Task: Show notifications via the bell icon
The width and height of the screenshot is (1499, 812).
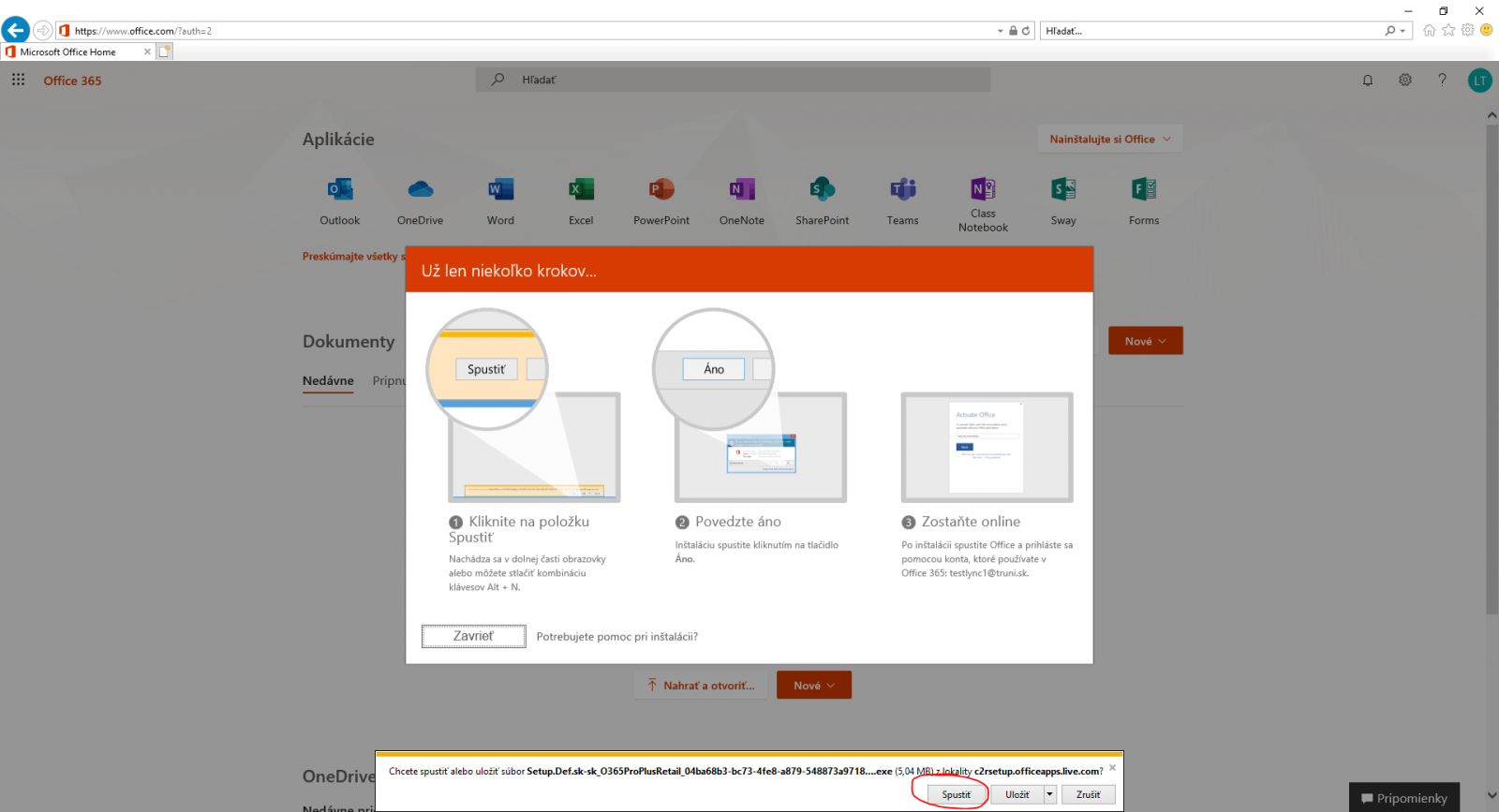Action: [x=1368, y=80]
